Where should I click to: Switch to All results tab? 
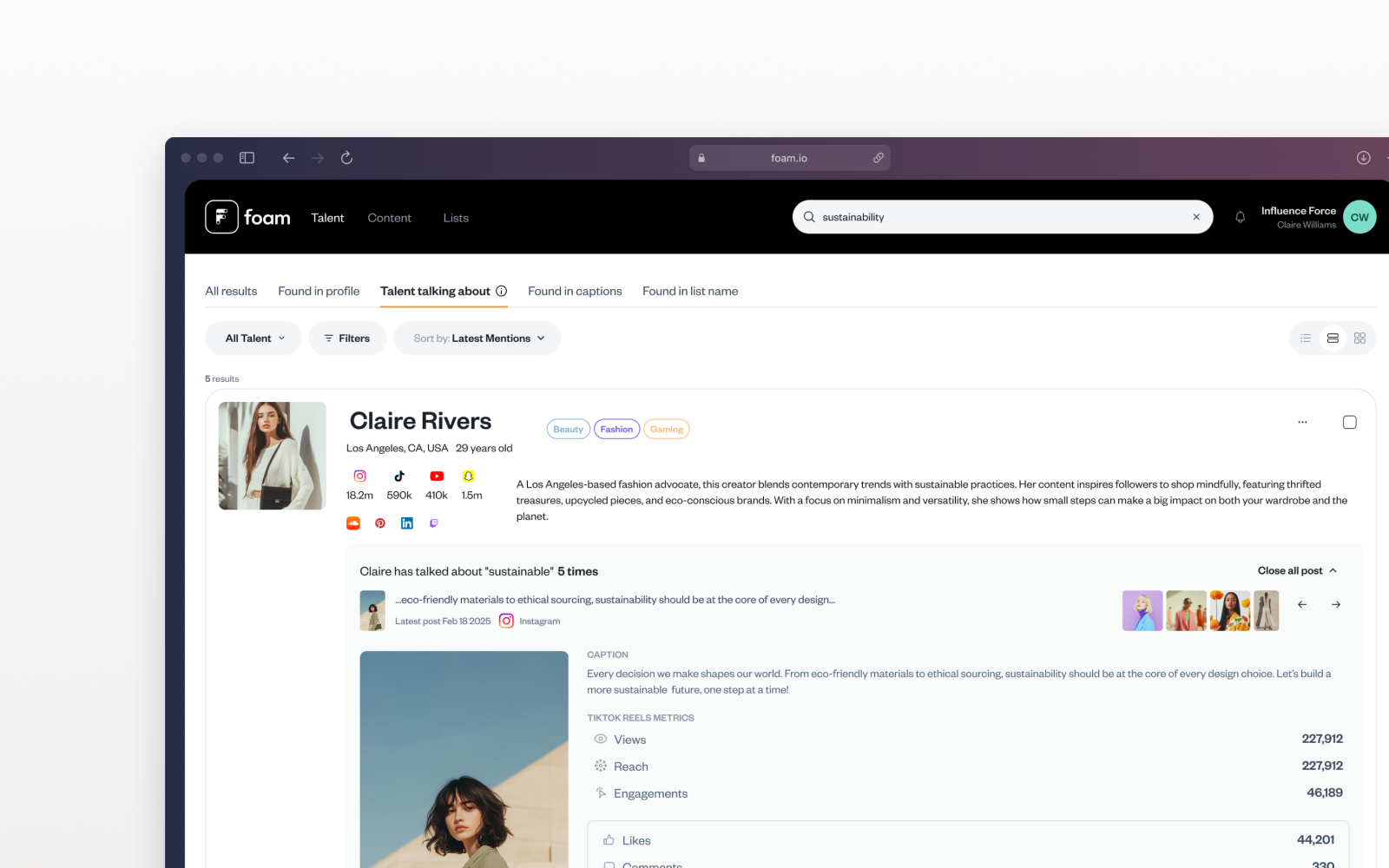click(231, 291)
